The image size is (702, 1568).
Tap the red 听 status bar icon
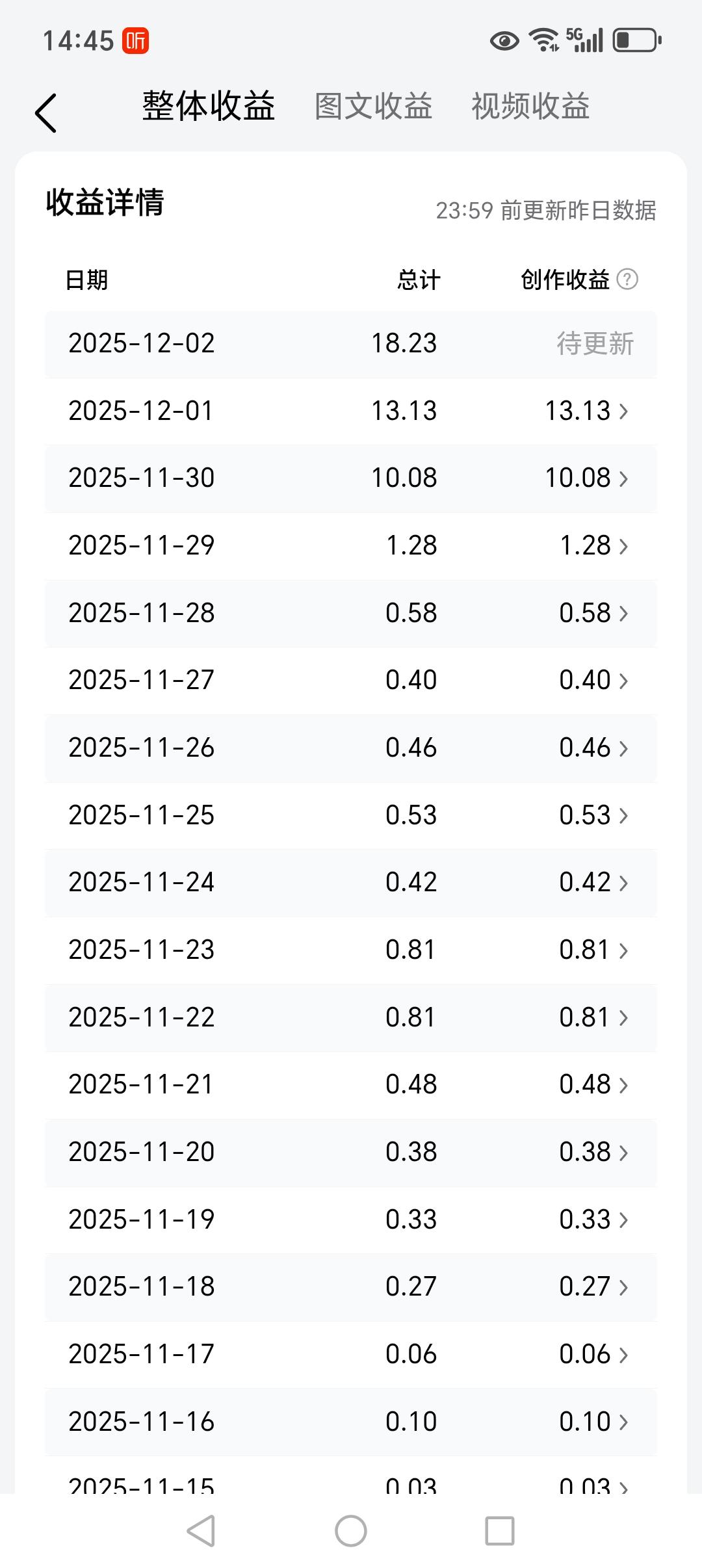[x=136, y=41]
